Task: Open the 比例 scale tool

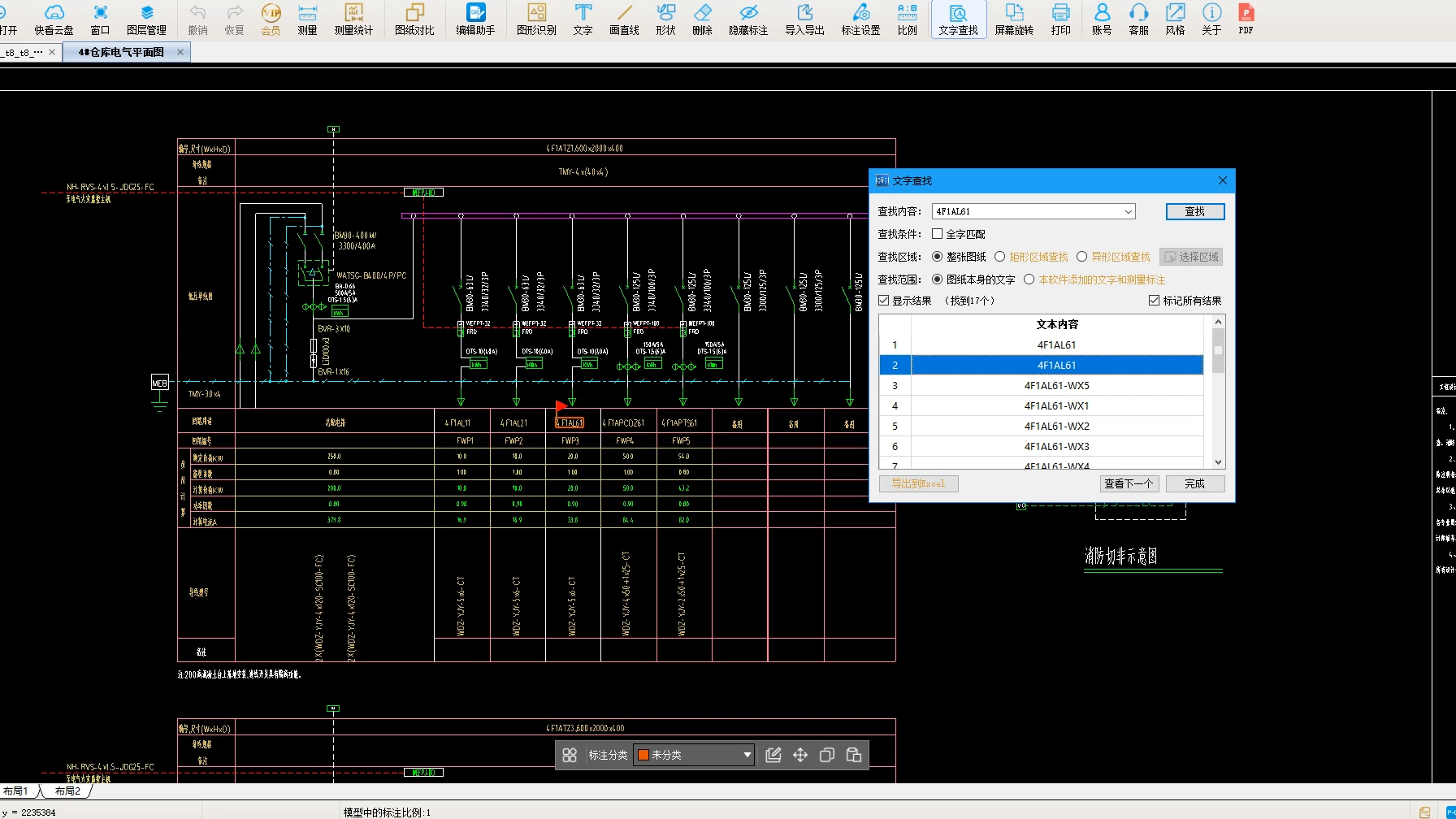Action: [x=907, y=19]
